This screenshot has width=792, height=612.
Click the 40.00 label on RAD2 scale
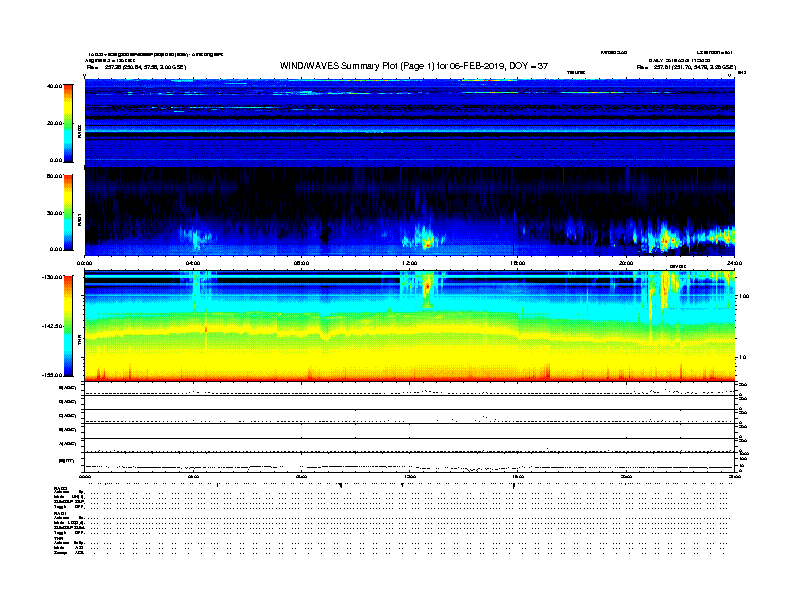click(x=54, y=86)
